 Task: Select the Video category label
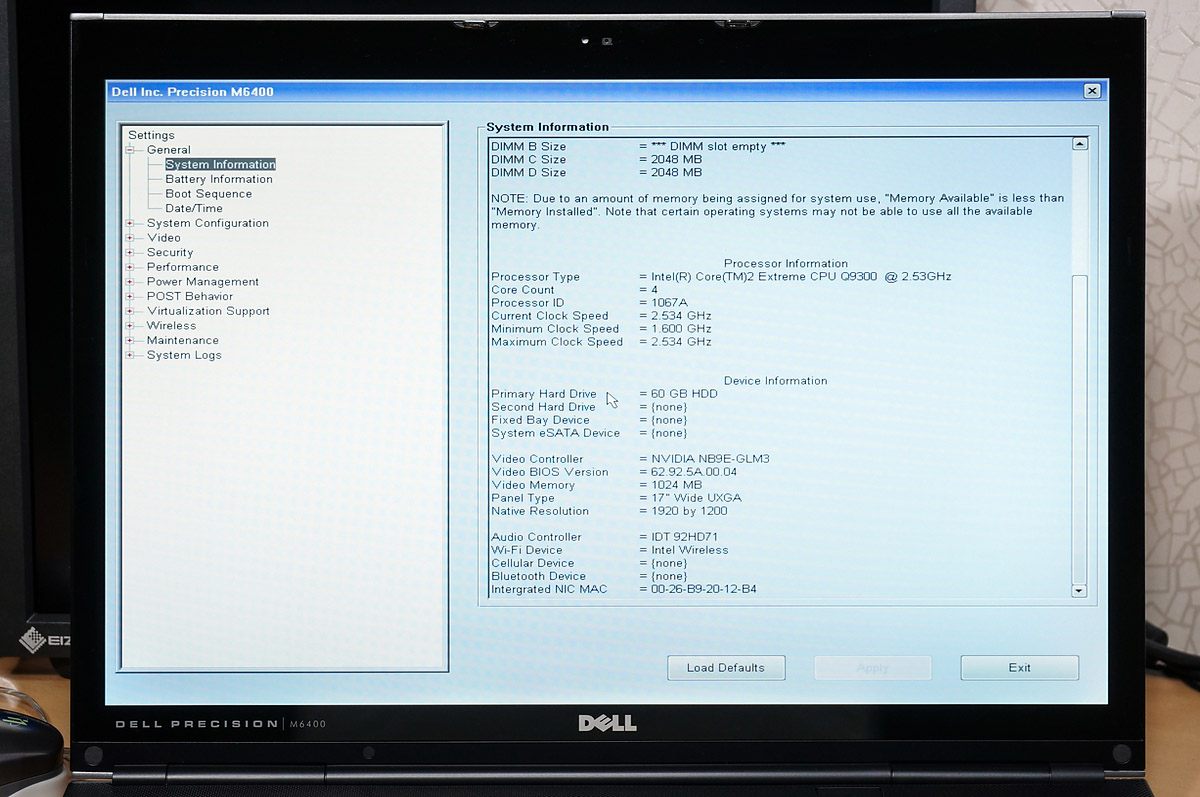click(164, 238)
